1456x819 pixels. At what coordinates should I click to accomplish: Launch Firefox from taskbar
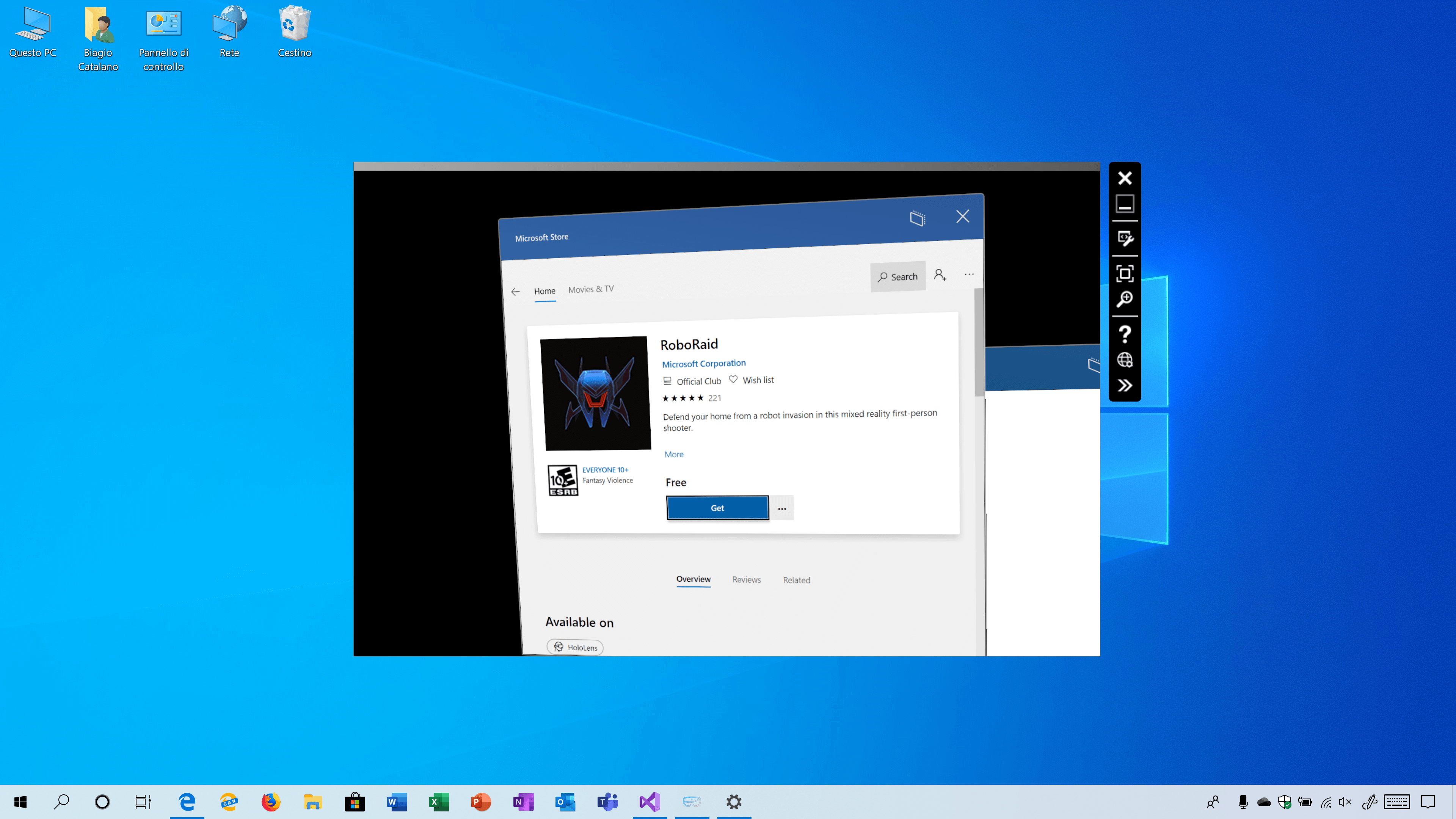click(x=271, y=802)
